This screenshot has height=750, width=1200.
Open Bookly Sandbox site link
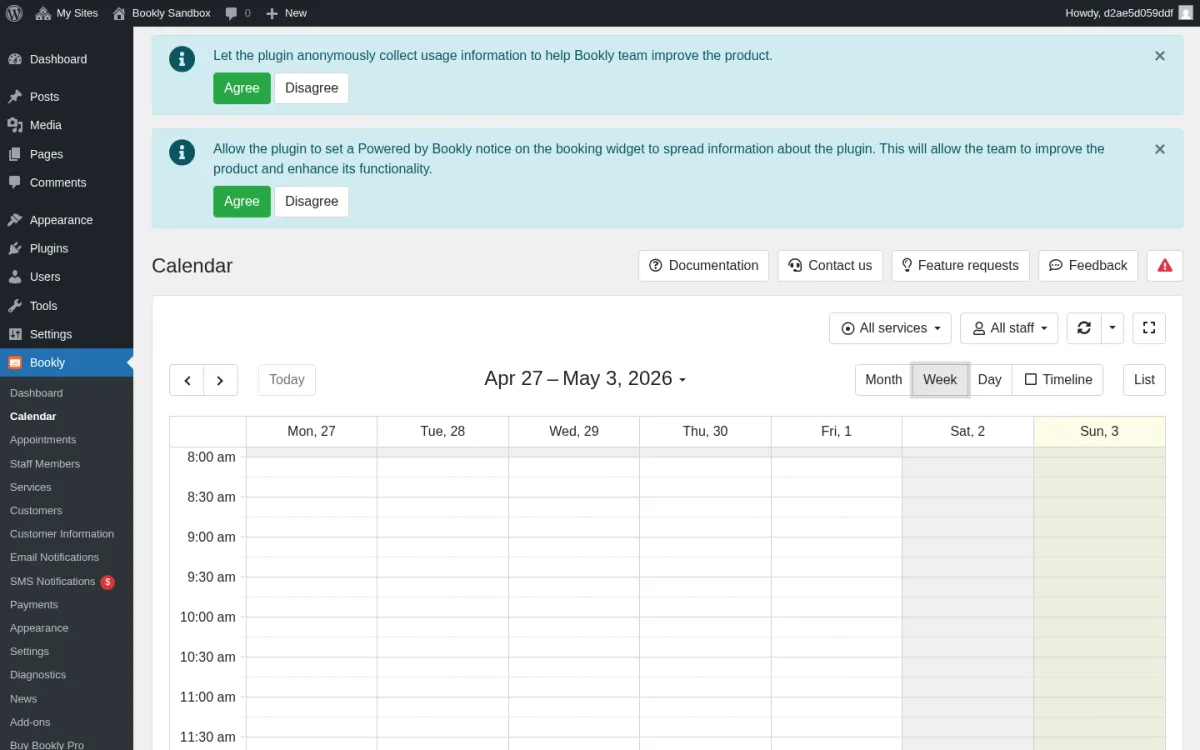(x=161, y=13)
